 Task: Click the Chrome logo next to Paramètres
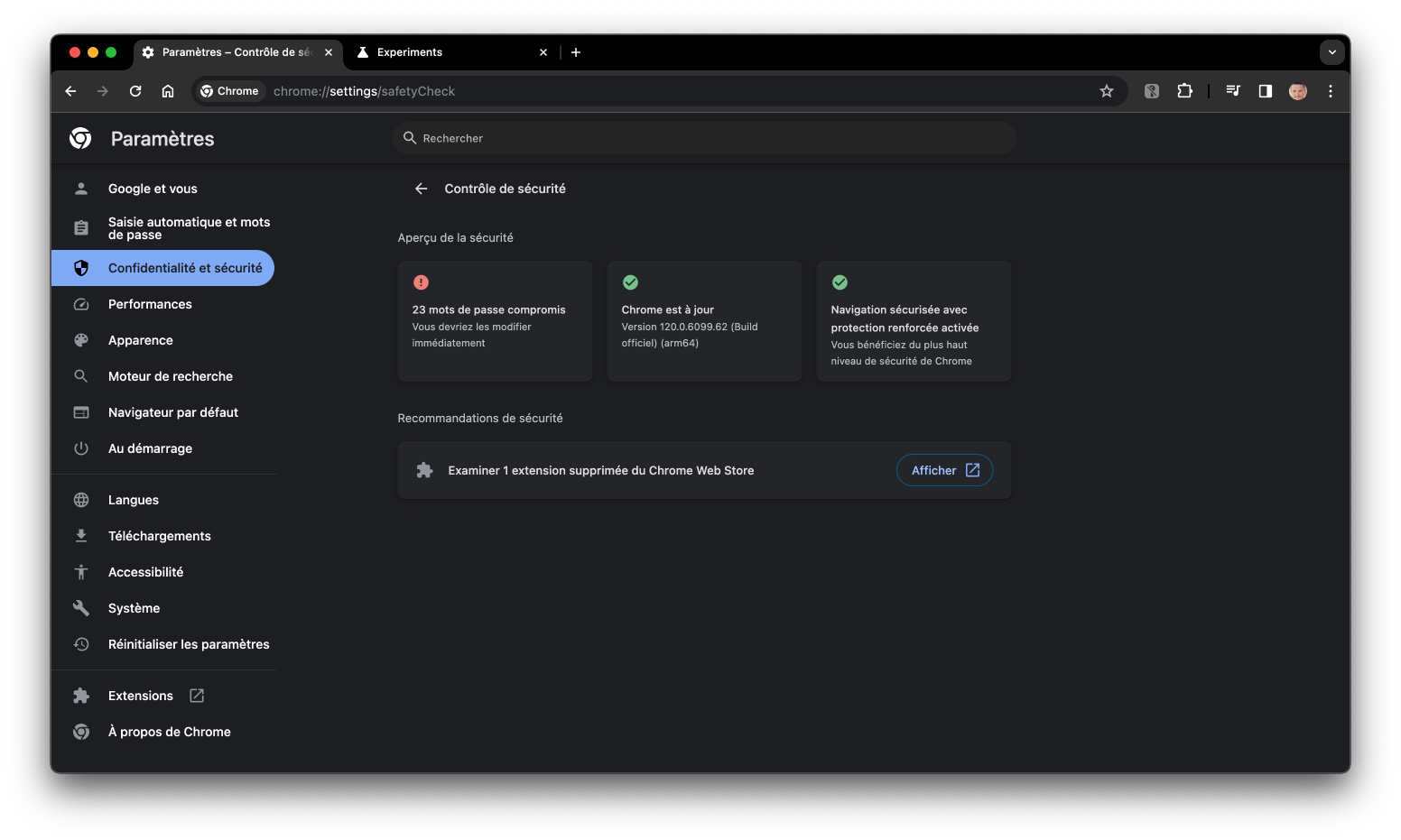[80, 138]
